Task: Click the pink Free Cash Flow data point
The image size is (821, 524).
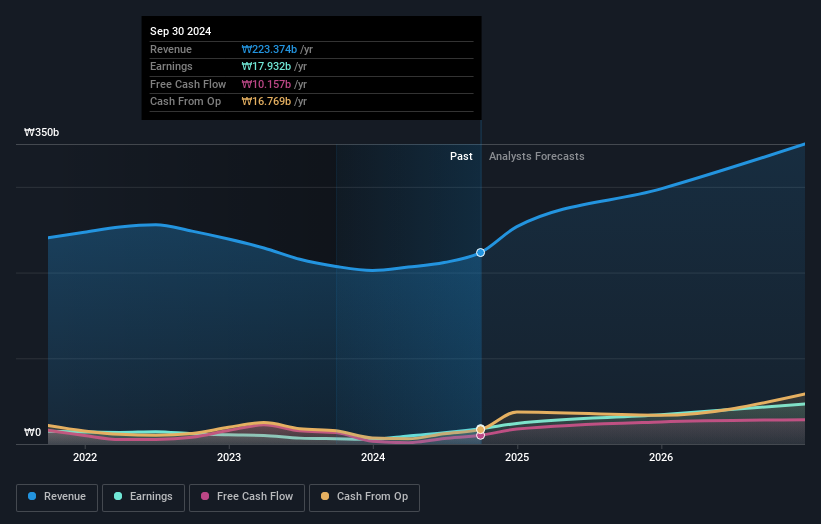Action: (480, 436)
